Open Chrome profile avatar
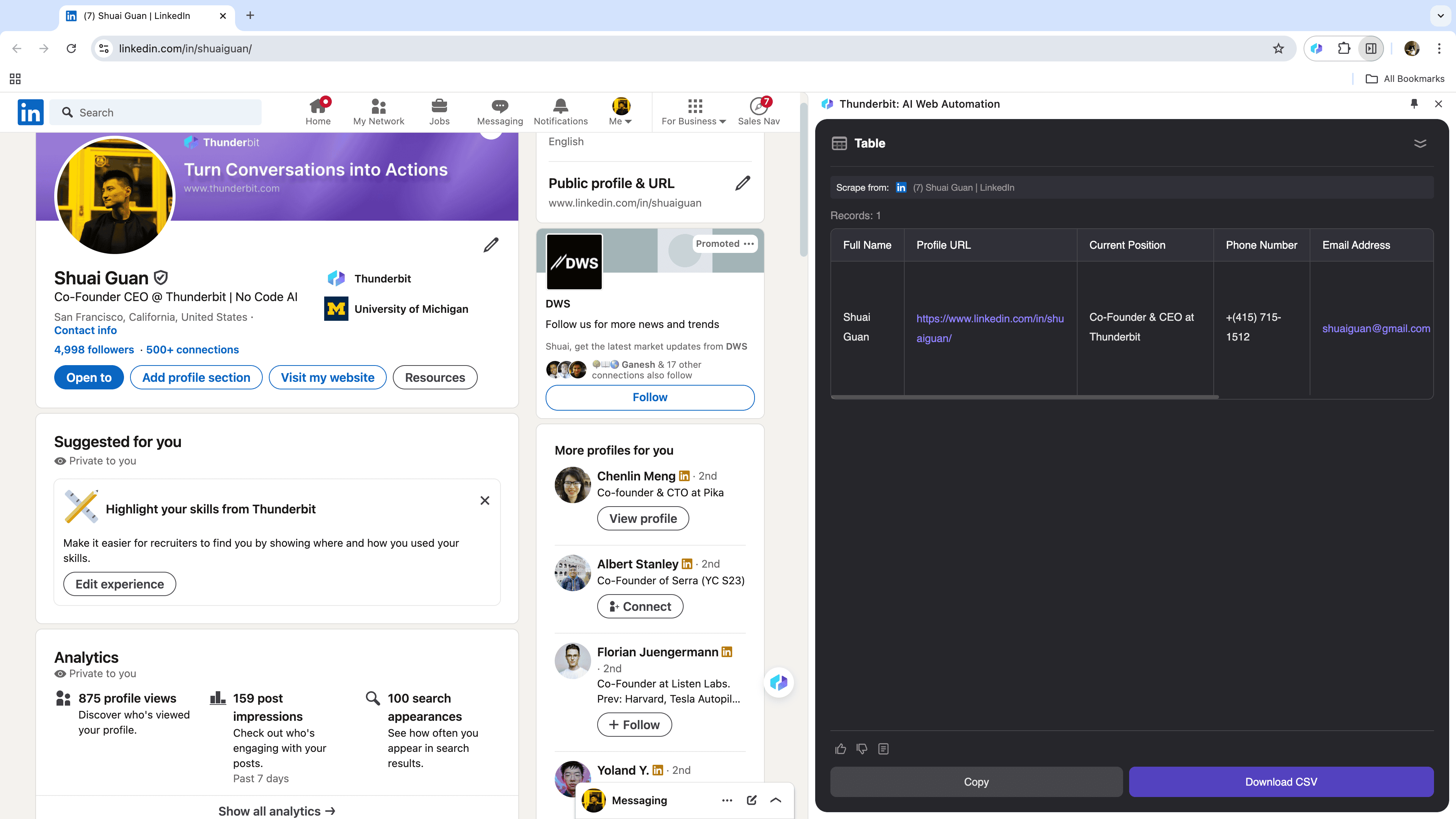Screen dimensions: 1456x819 coord(1412,49)
